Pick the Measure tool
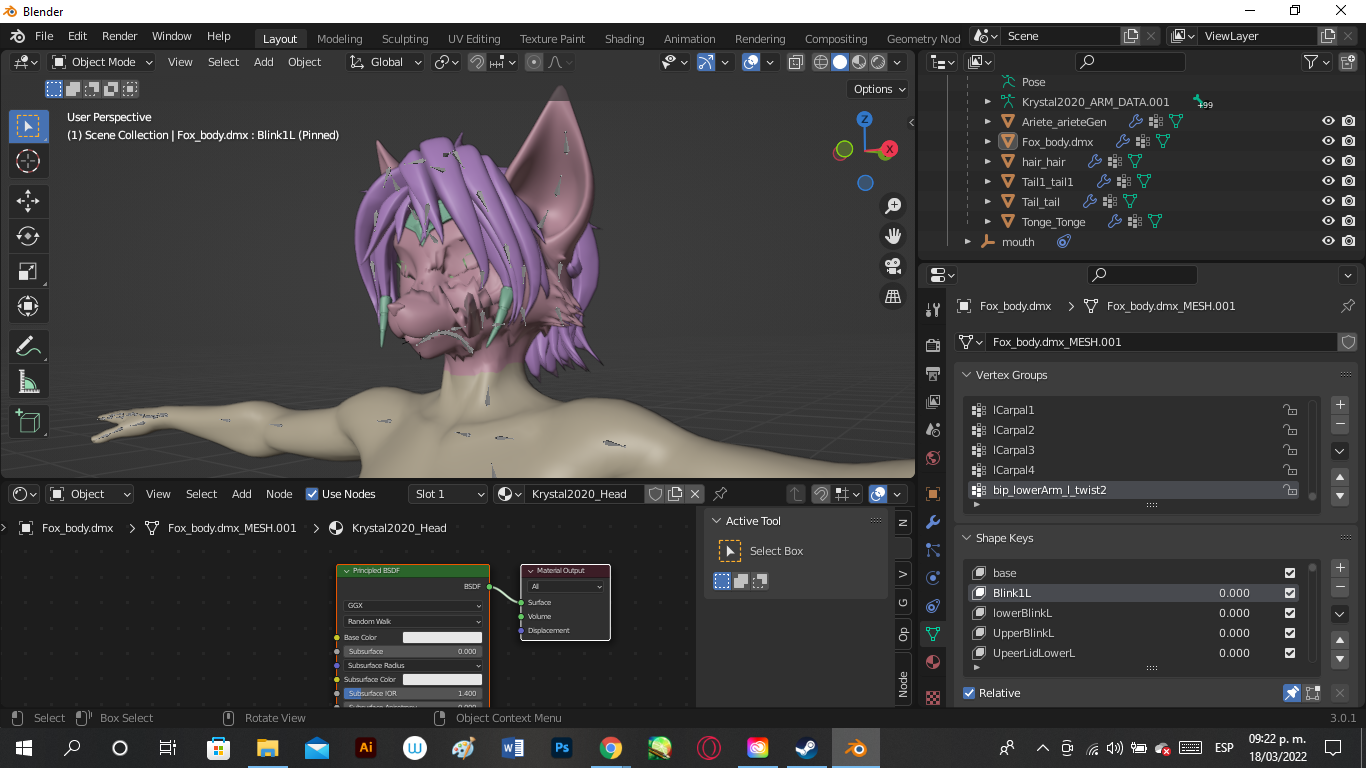This screenshot has height=768, width=1366. point(28,382)
